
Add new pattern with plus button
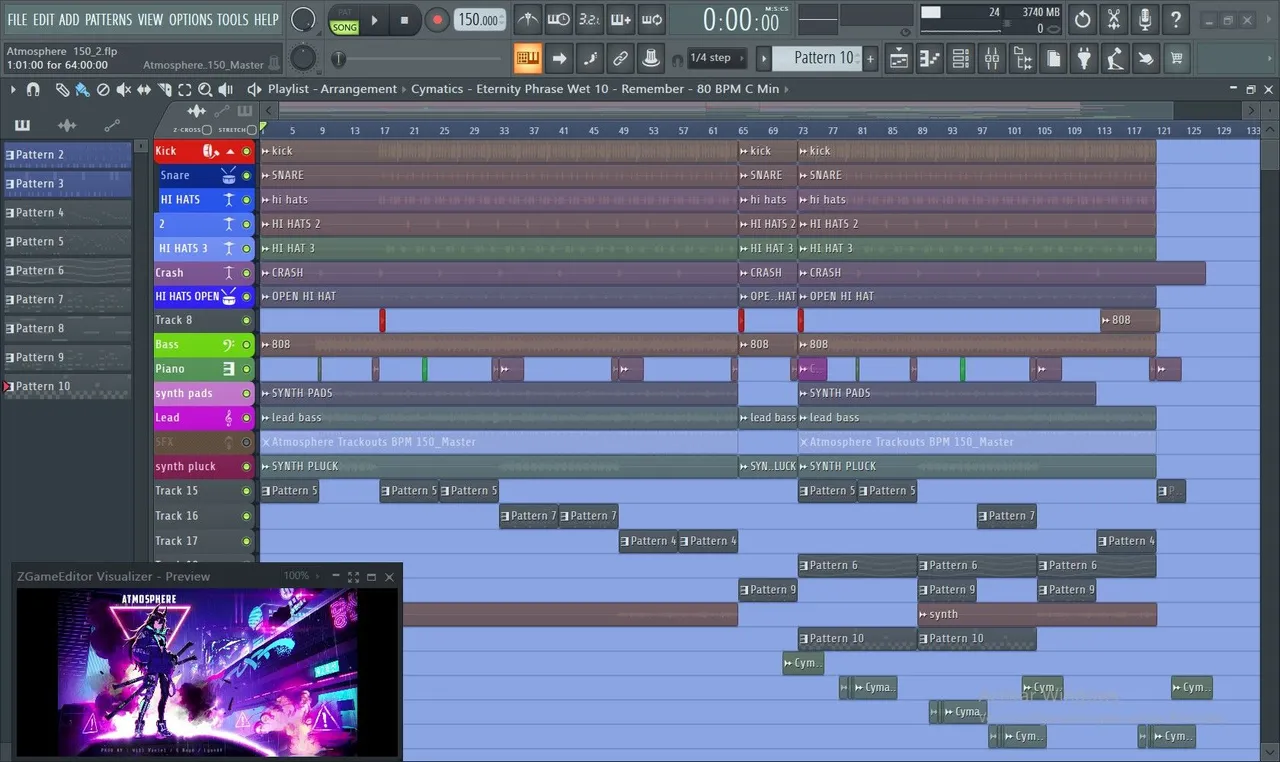click(870, 58)
